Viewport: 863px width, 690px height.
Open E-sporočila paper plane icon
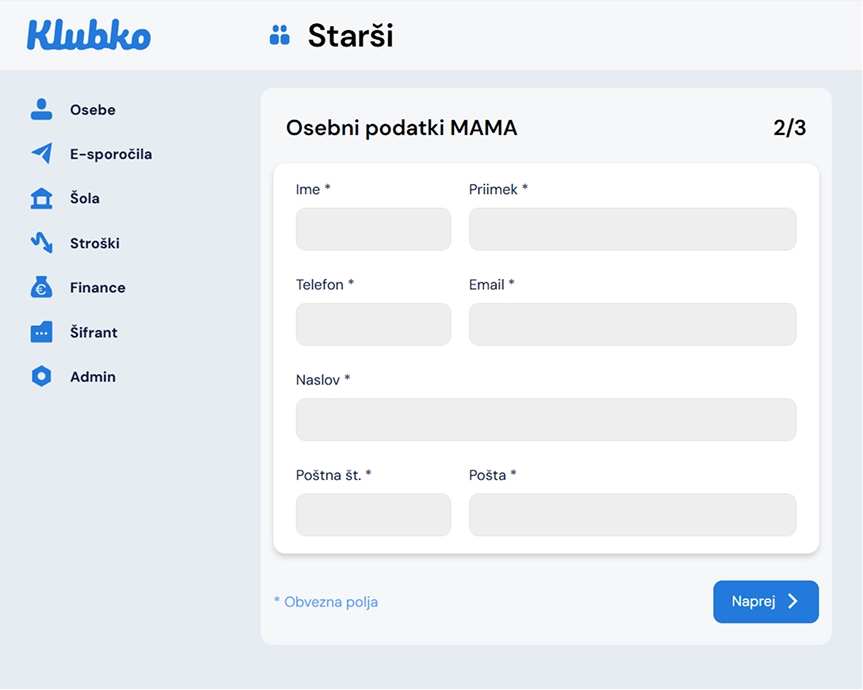(41, 154)
